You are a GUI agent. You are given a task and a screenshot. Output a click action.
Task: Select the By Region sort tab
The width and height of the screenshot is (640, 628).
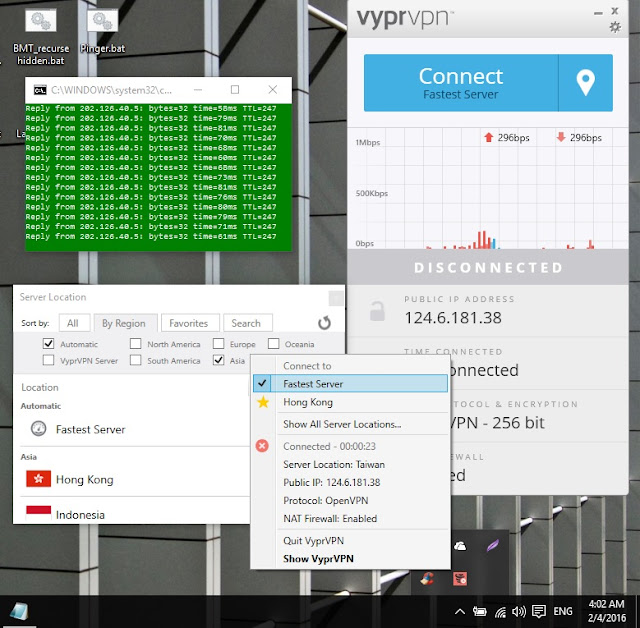pyautogui.click(x=125, y=323)
